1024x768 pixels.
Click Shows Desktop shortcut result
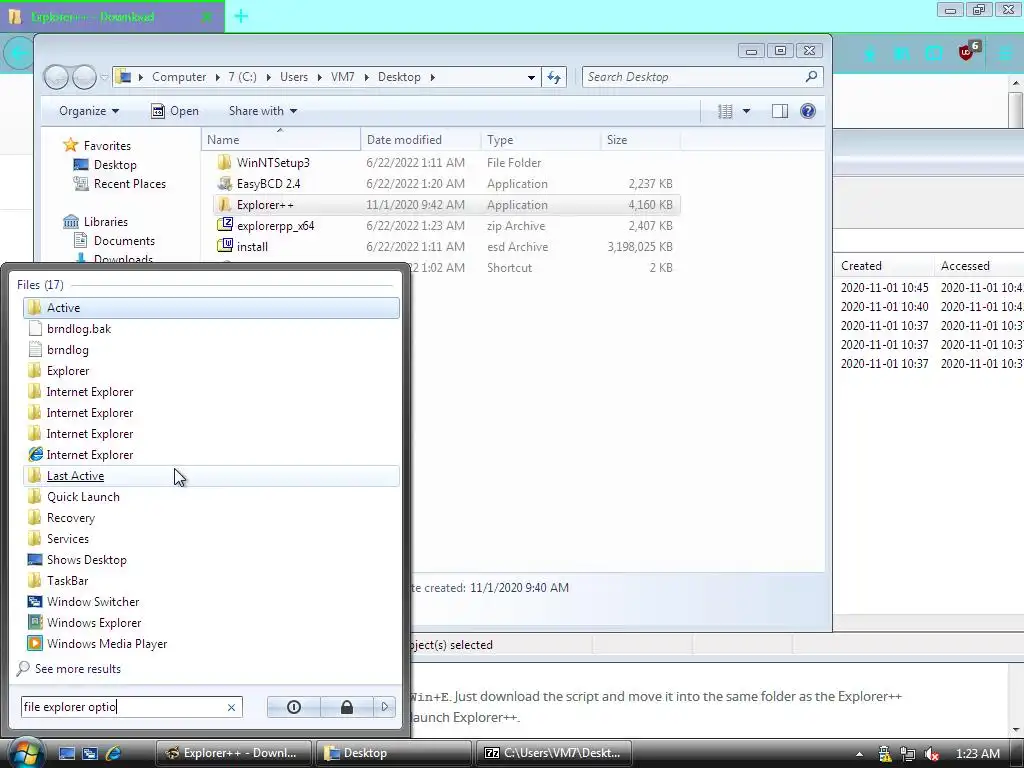(x=211, y=560)
